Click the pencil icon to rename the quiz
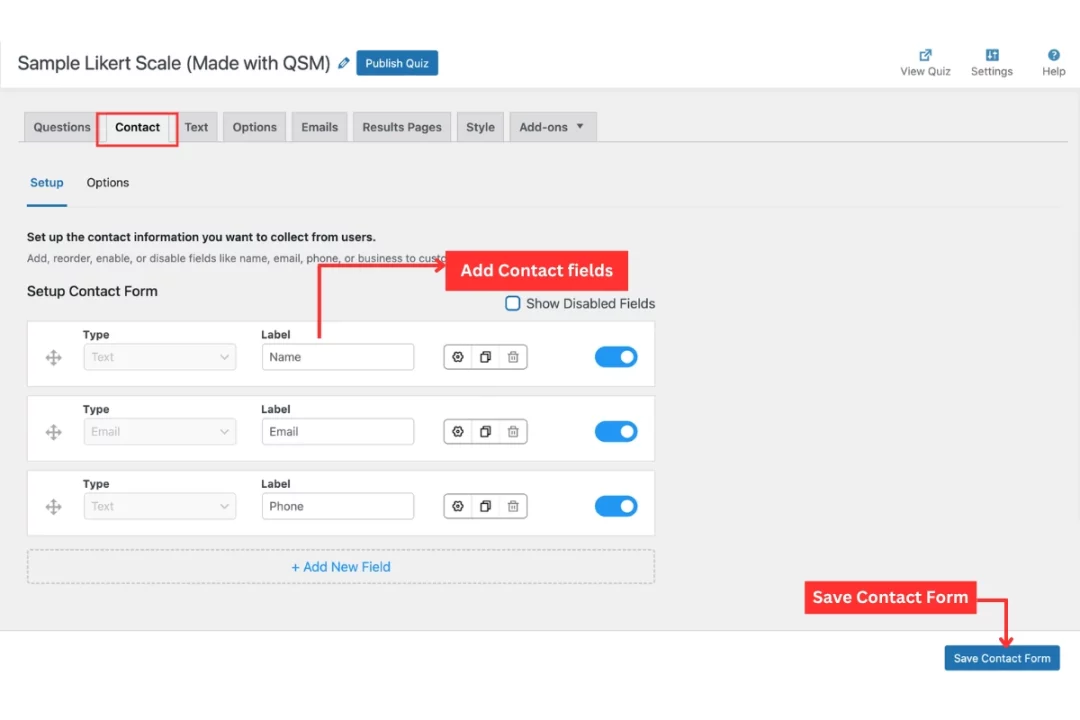1080x720 pixels. coord(343,62)
